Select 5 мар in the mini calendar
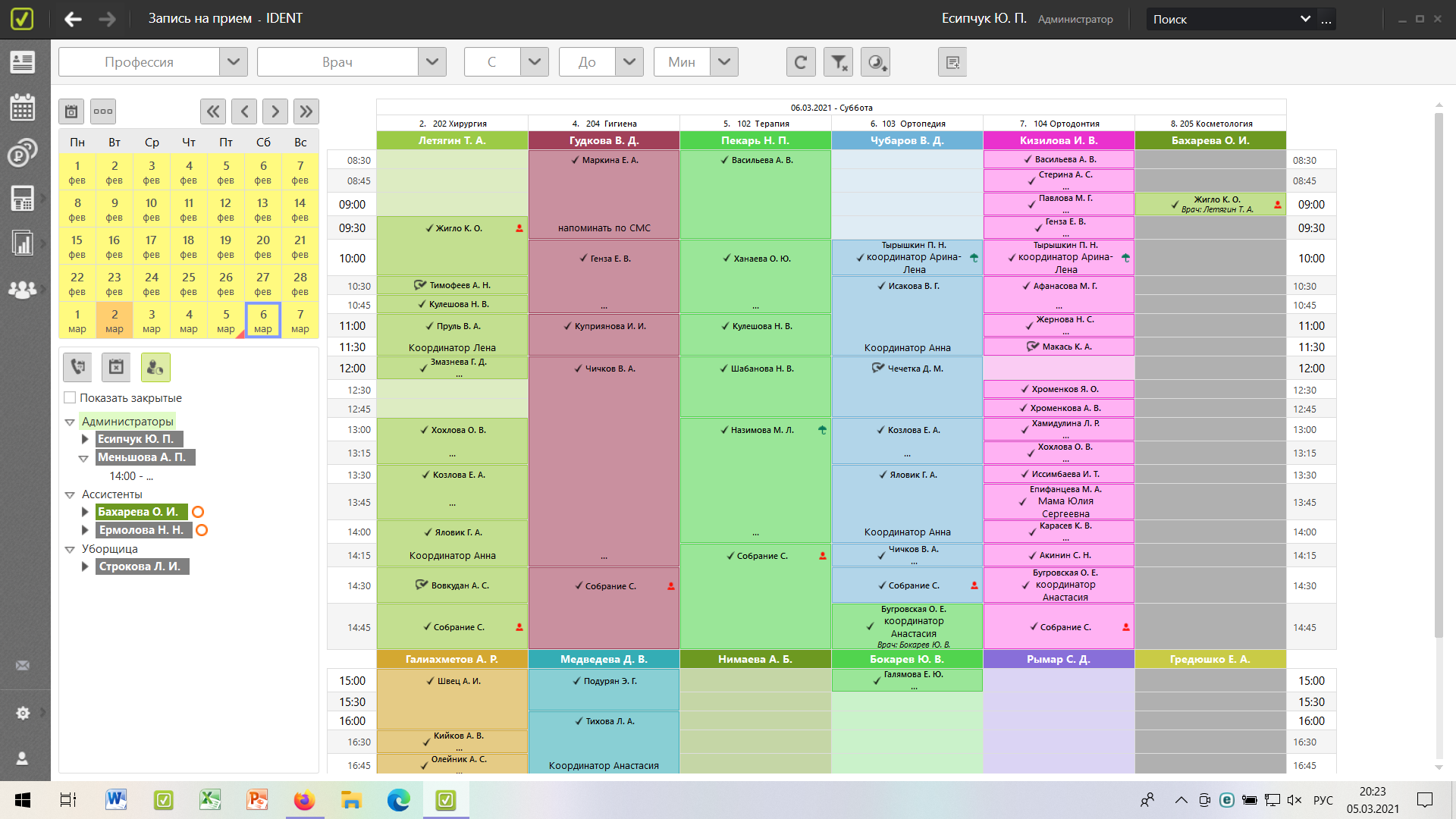Image resolution: width=1456 pixels, height=819 pixels. point(226,320)
